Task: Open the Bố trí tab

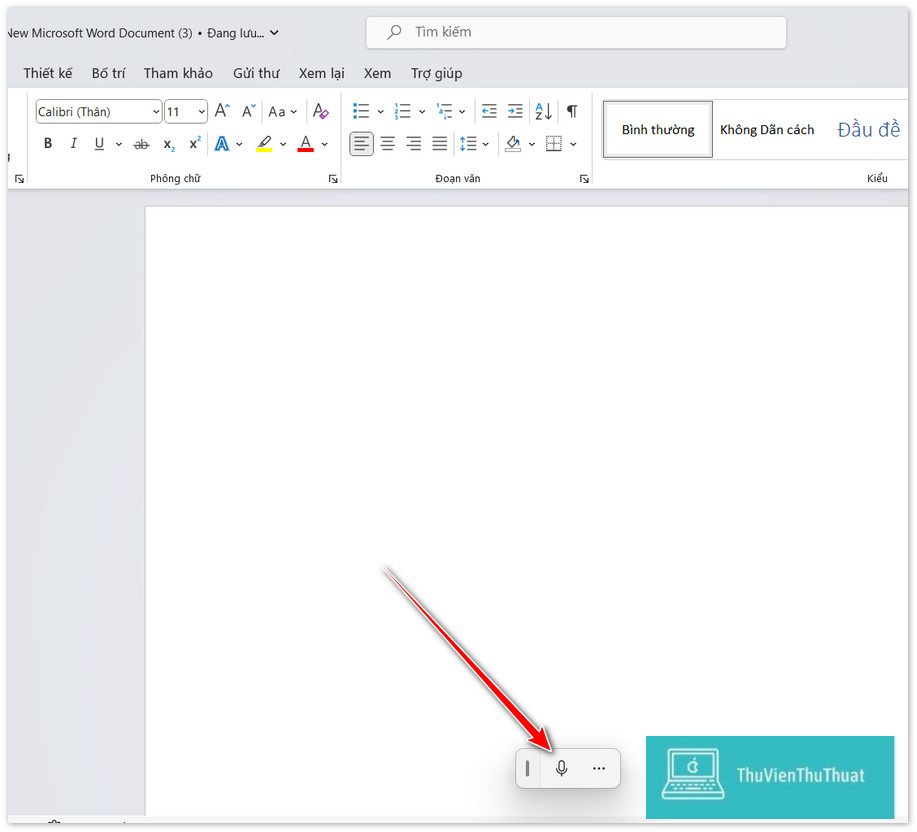Action: pos(108,73)
